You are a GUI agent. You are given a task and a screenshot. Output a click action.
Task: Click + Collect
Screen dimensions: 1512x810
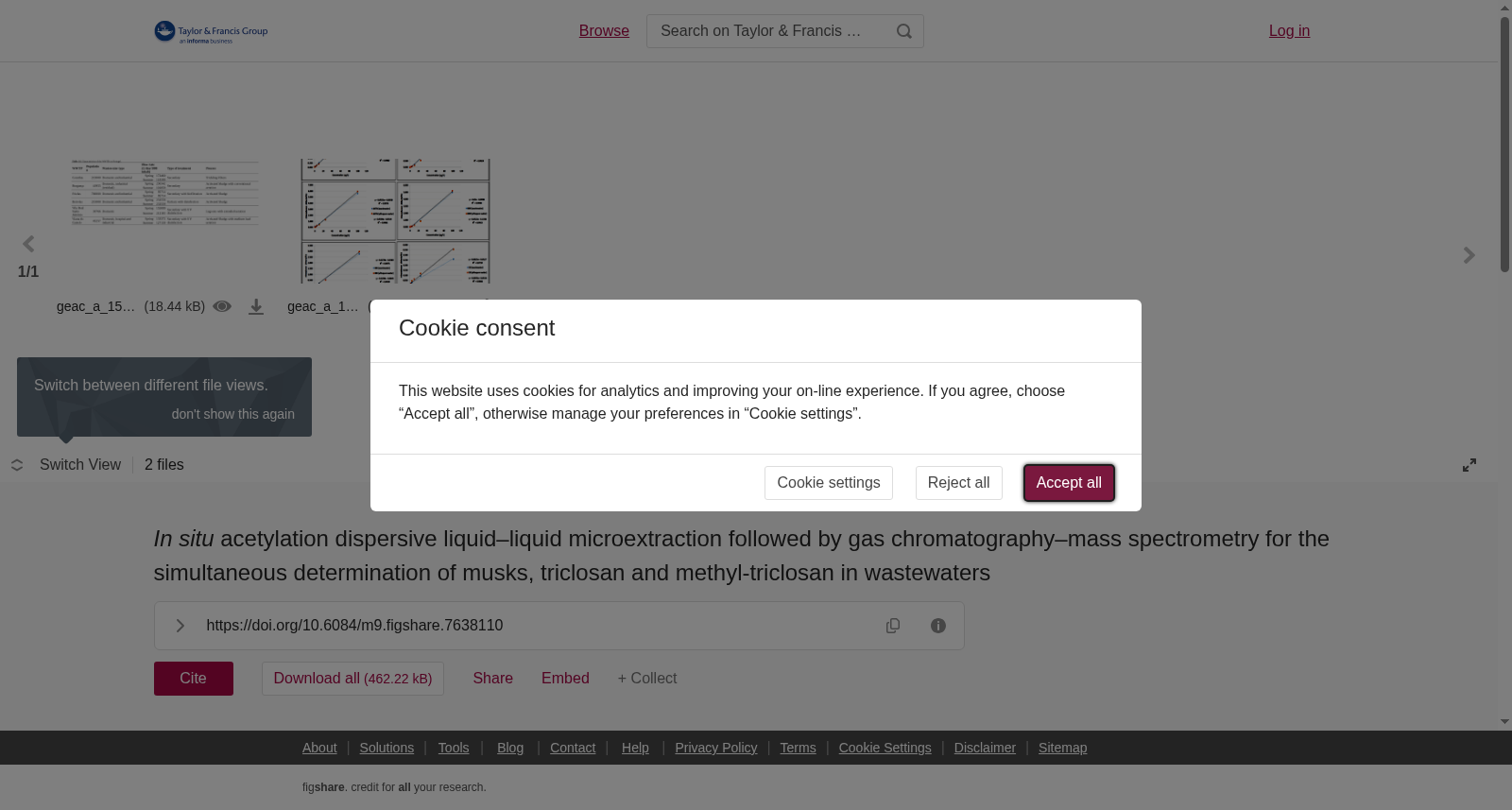click(647, 679)
